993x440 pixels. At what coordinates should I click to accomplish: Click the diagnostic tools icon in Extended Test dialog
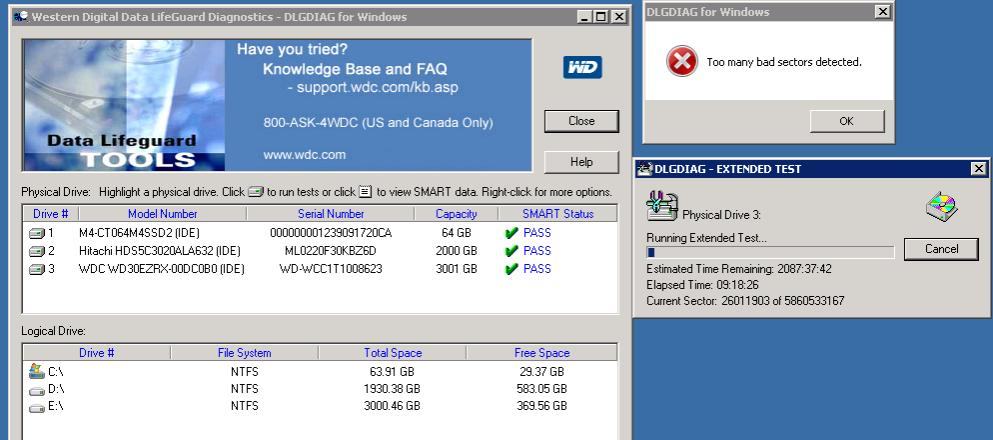pyautogui.click(x=661, y=206)
